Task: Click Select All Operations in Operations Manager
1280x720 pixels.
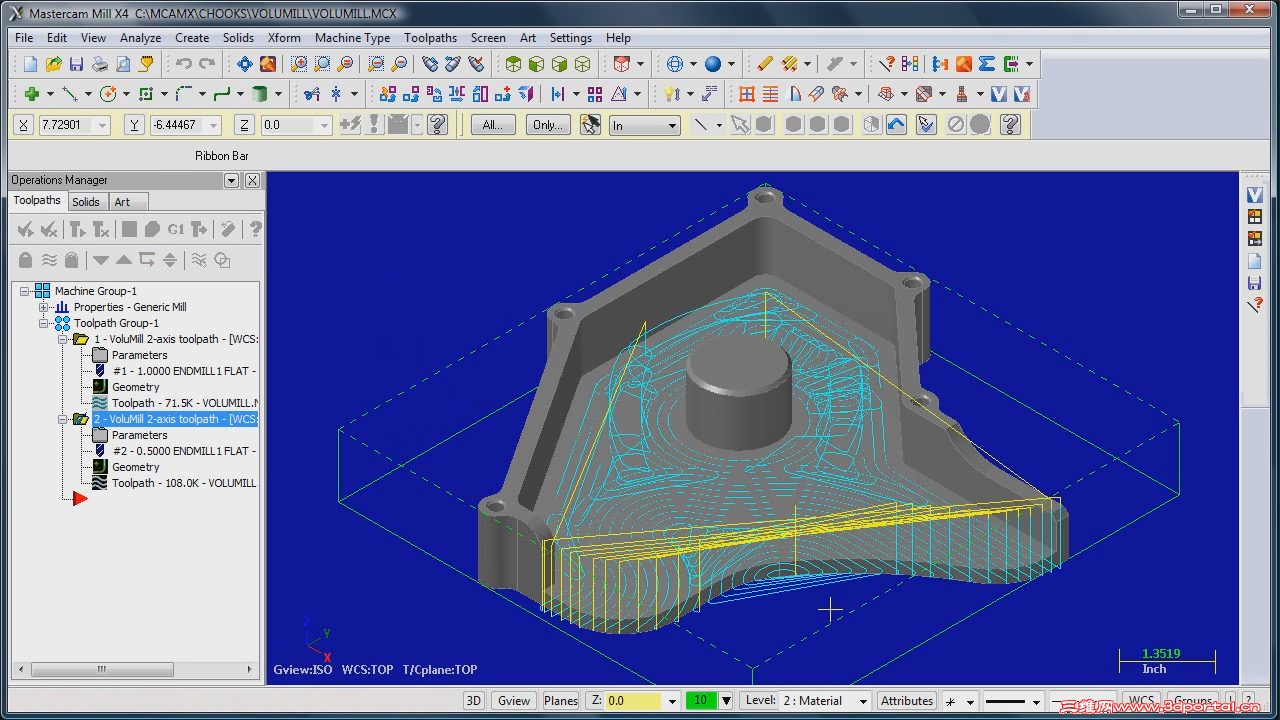Action: (x=26, y=230)
